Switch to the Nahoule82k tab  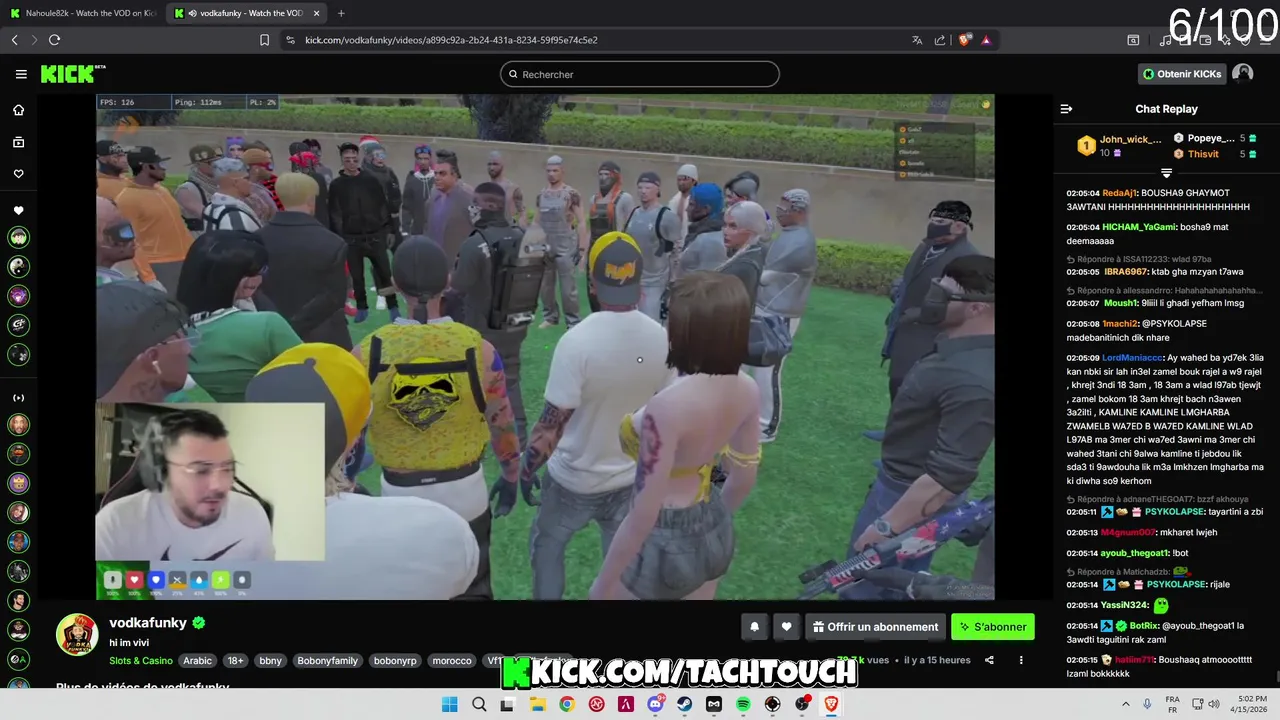pyautogui.click(x=82, y=13)
